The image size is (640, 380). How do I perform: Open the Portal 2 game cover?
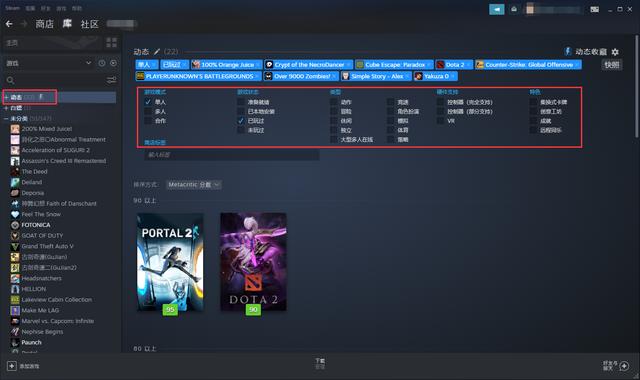pyautogui.click(x=170, y=262)
